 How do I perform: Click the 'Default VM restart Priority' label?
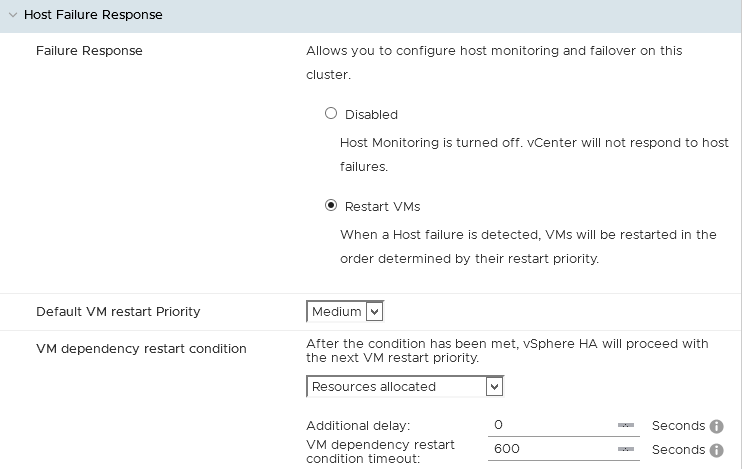(118, 312)
